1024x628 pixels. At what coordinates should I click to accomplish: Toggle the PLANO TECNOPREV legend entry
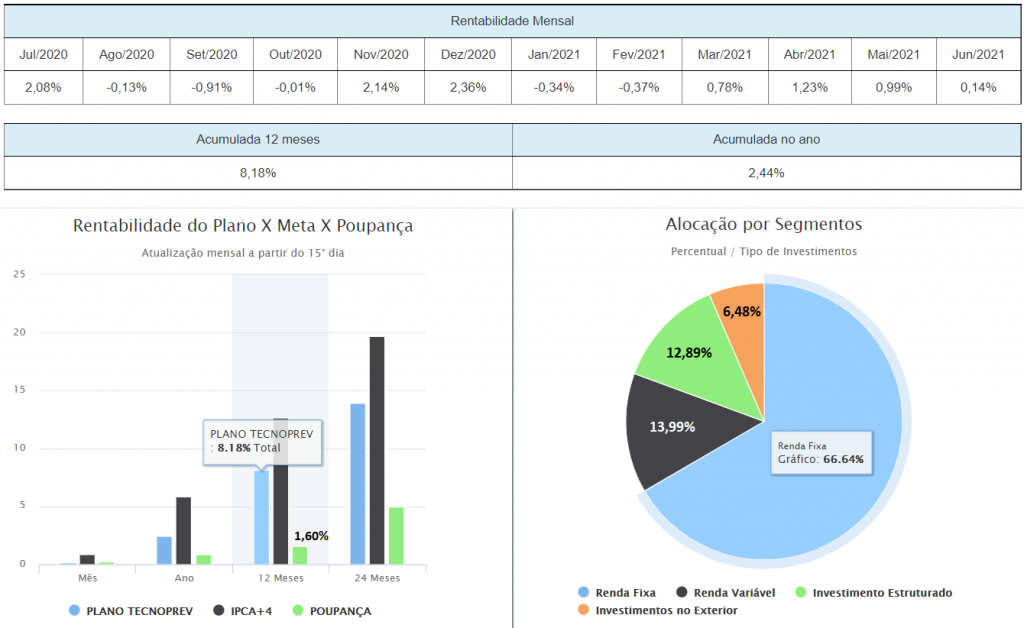coord(130,610)
